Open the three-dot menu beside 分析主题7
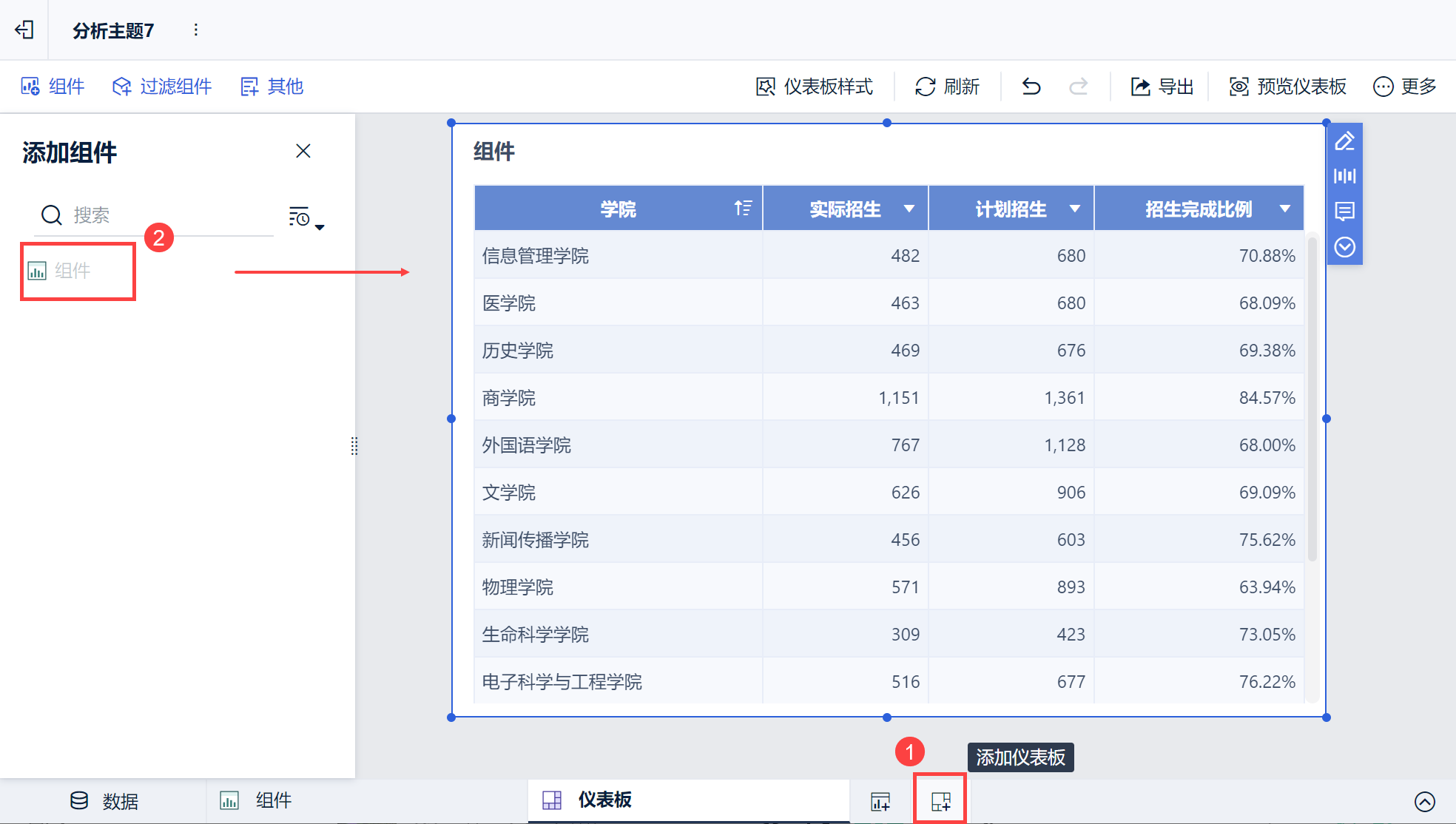1456x824 pixels. 195,30
